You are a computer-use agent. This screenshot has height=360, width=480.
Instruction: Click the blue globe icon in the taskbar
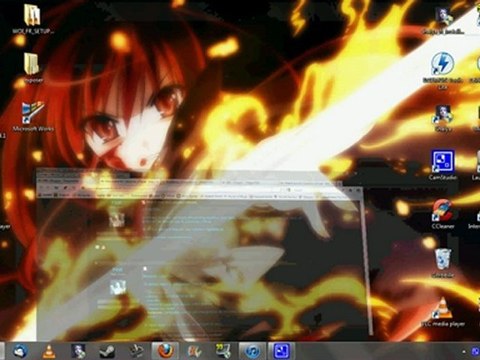(x=20, y=351)
